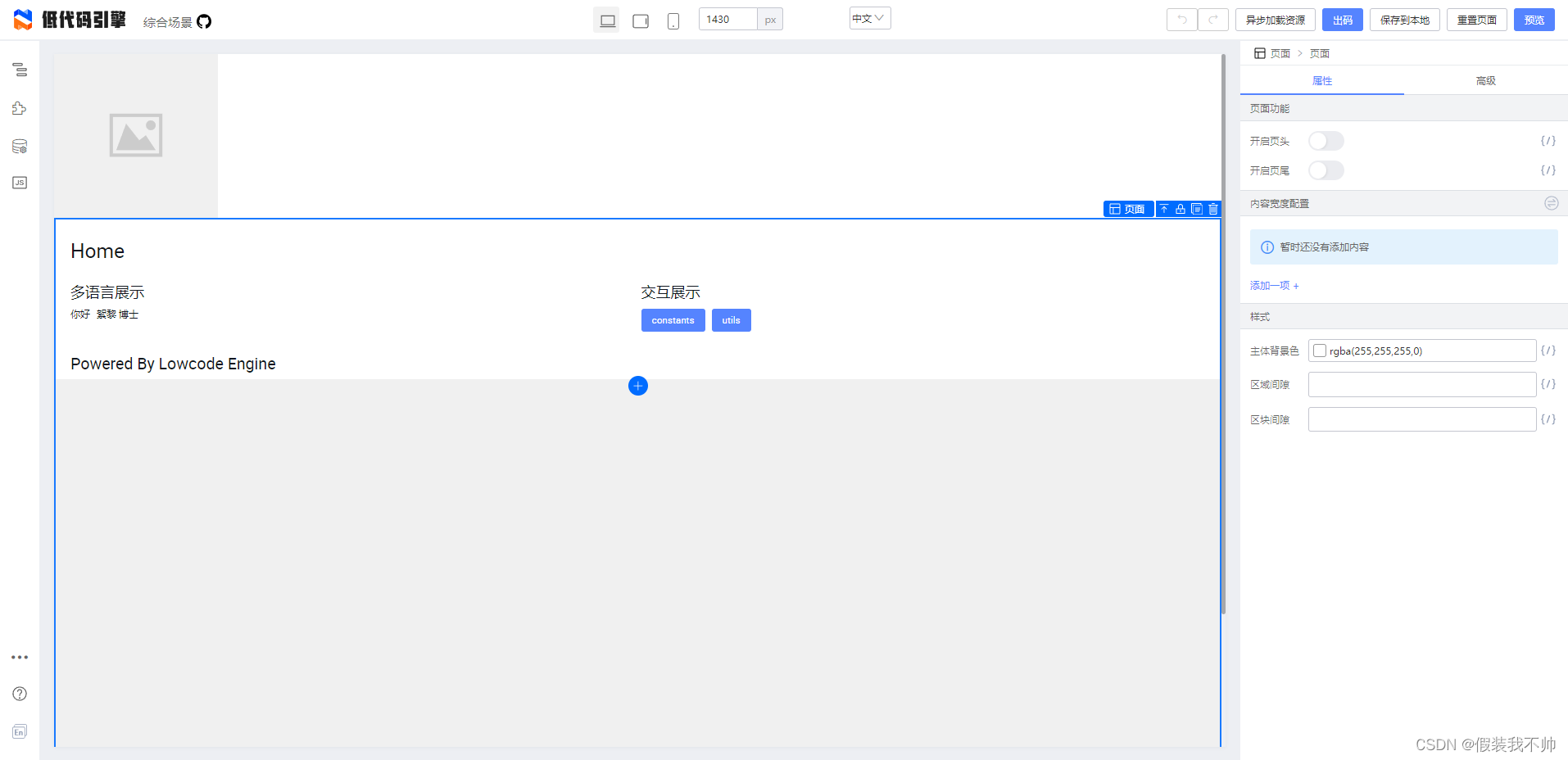Click the 综合场景 label
Image resolution: width=1568 pixels, height=760 pixels.
[167, 22]
